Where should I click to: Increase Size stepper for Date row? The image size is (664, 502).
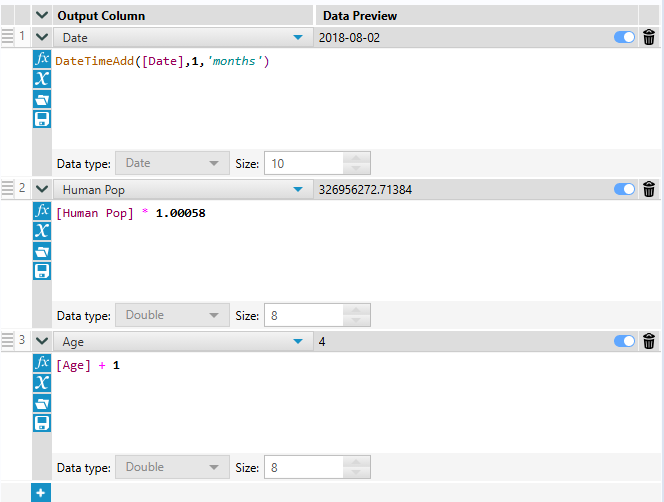356,158
